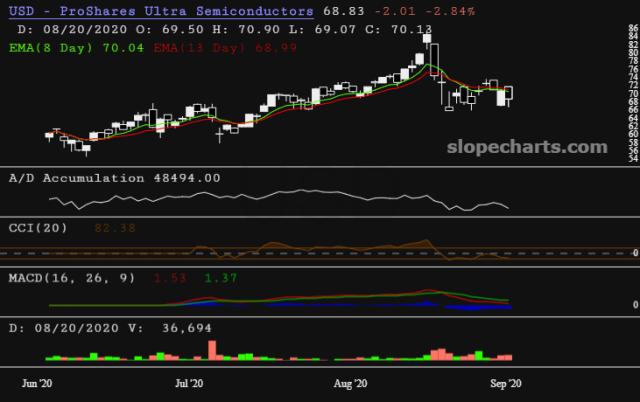Select the Jun '20 axis label
This screenshot has height=402, width=640.
pos(37,384)
